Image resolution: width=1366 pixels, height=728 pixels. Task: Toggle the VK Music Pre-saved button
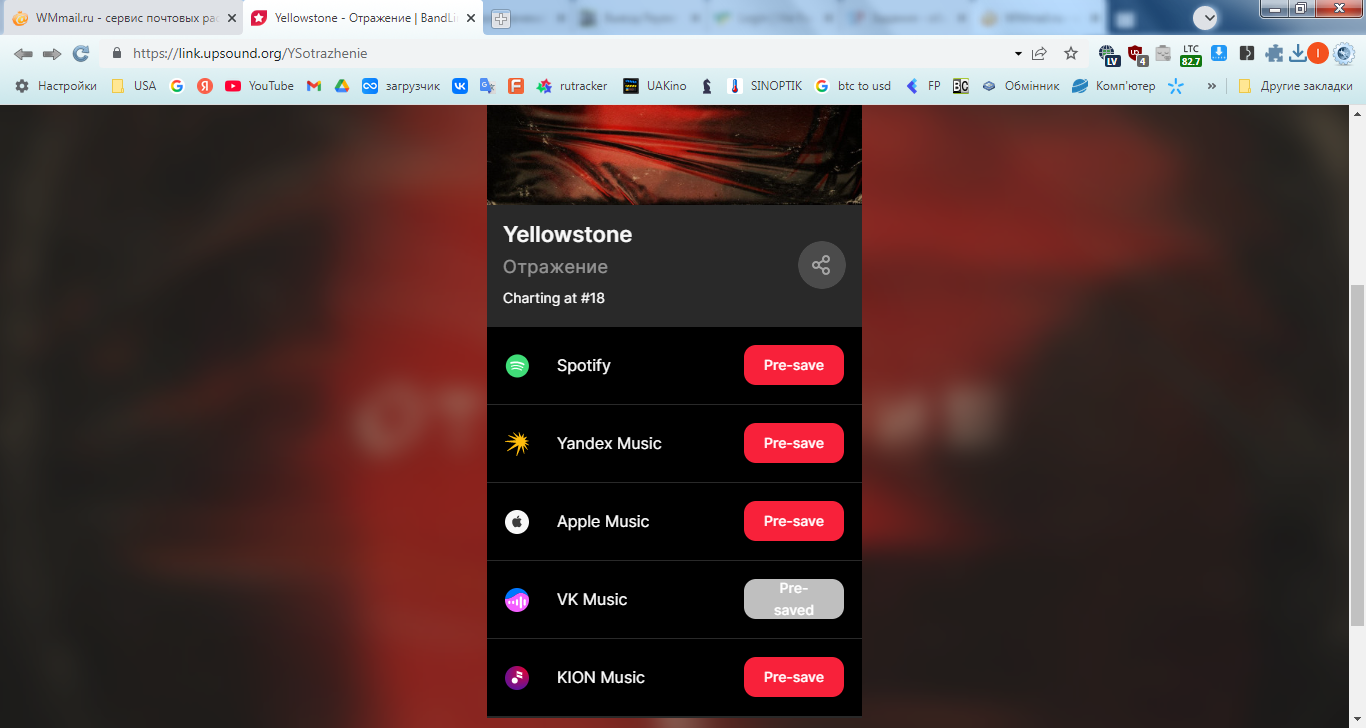(794, 599)
